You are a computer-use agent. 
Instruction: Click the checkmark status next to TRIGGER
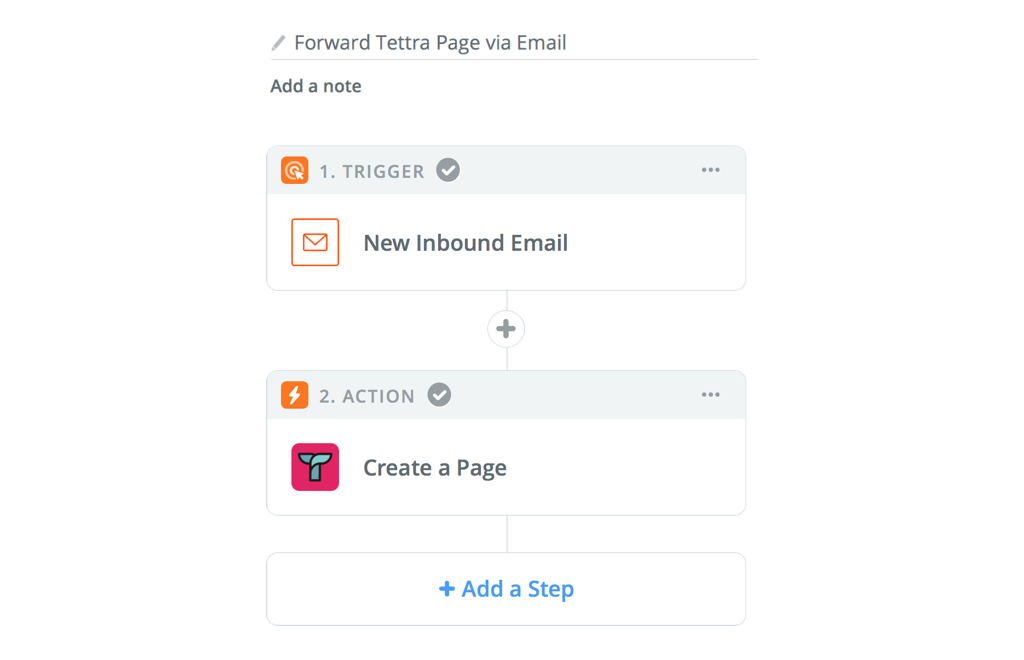click(x=448, y=171)
